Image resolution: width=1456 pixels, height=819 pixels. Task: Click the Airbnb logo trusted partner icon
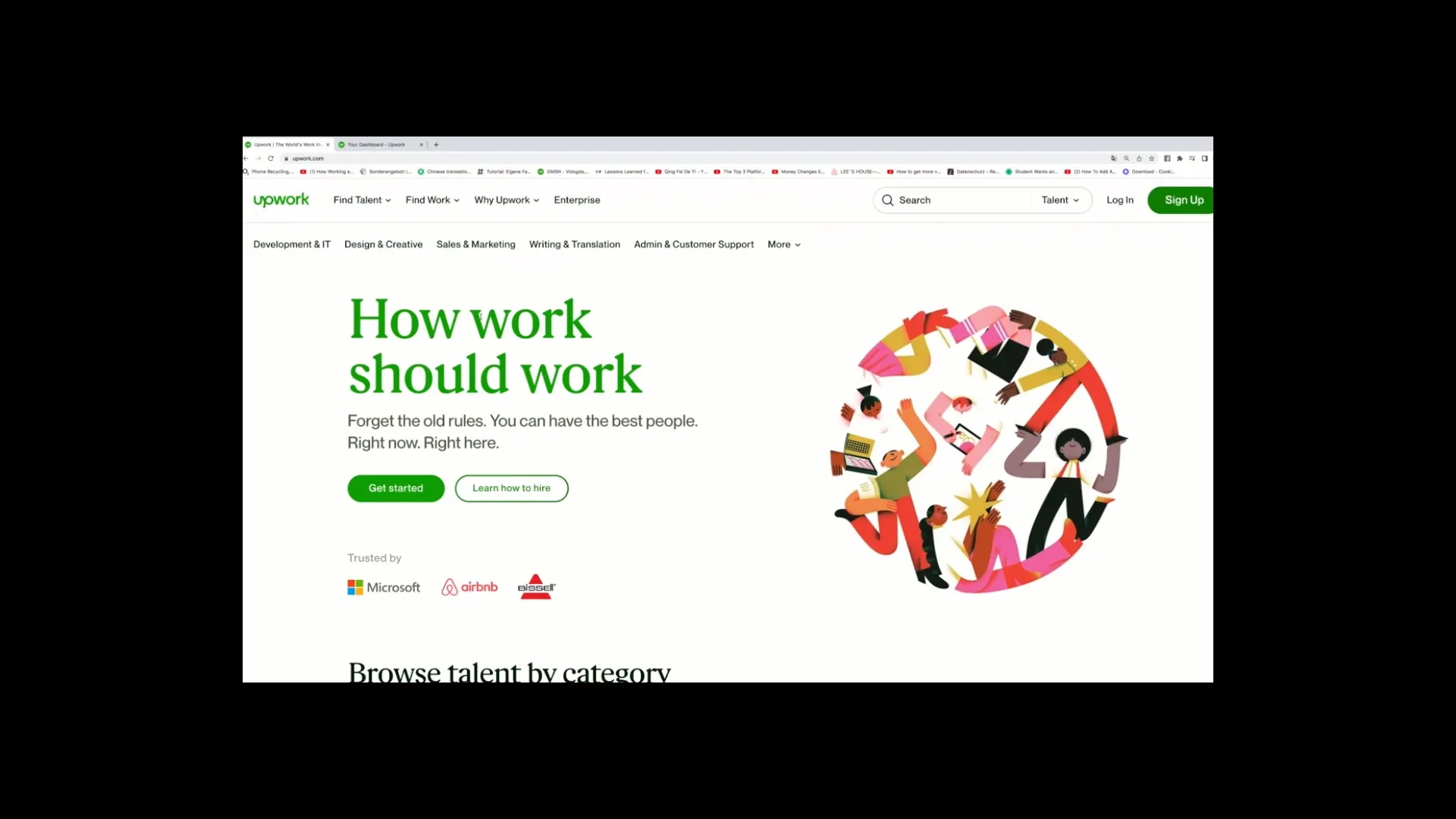click(x=469, y=587)
